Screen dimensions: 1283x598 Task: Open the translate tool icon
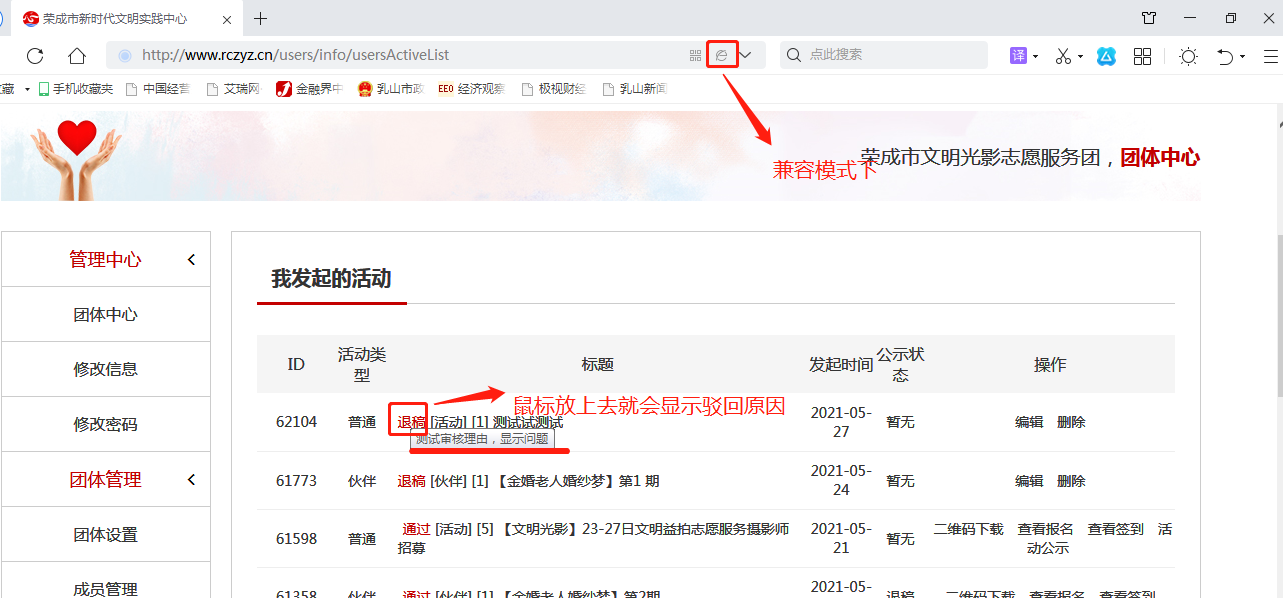[x=1018, y=56]
